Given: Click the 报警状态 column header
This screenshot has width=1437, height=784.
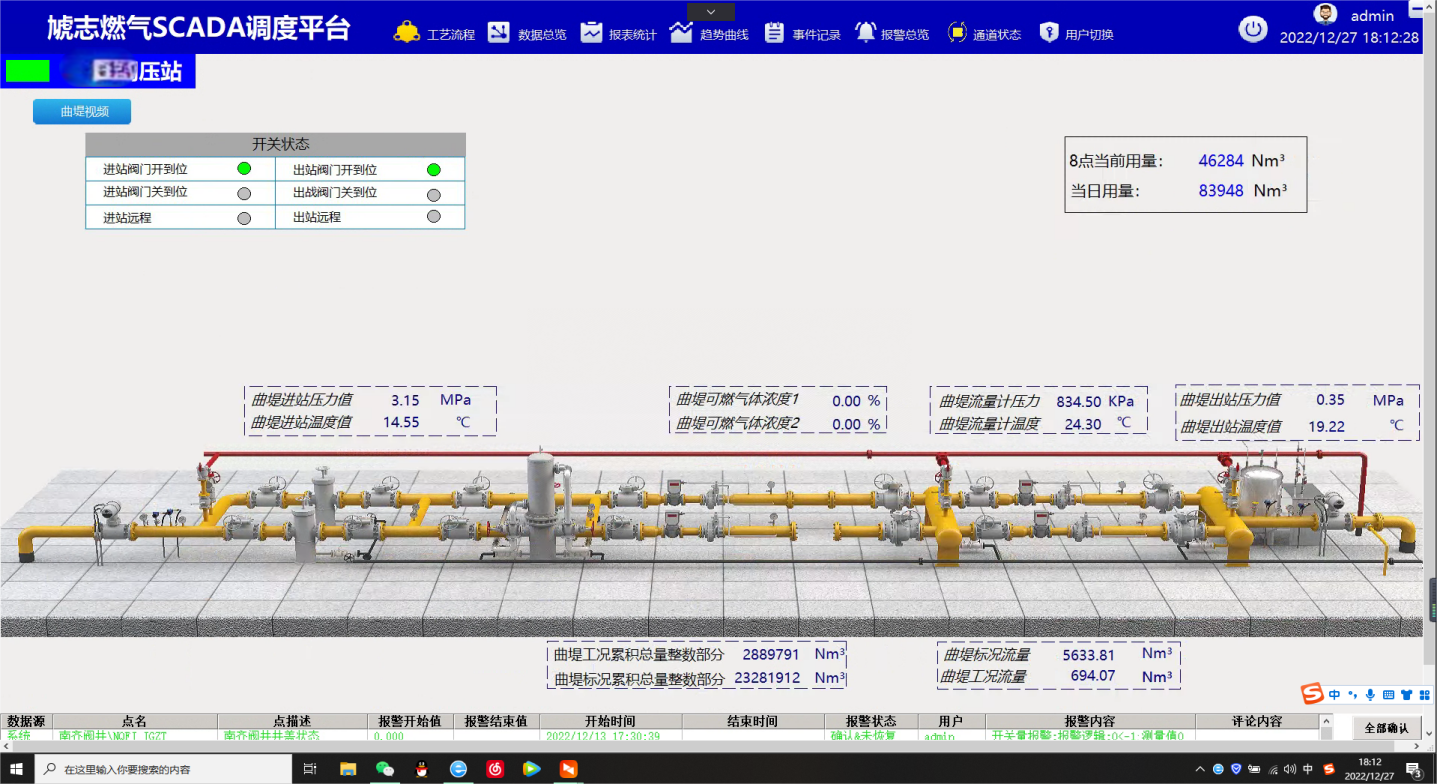Looking at the screenshot, I should pos(871,721).
